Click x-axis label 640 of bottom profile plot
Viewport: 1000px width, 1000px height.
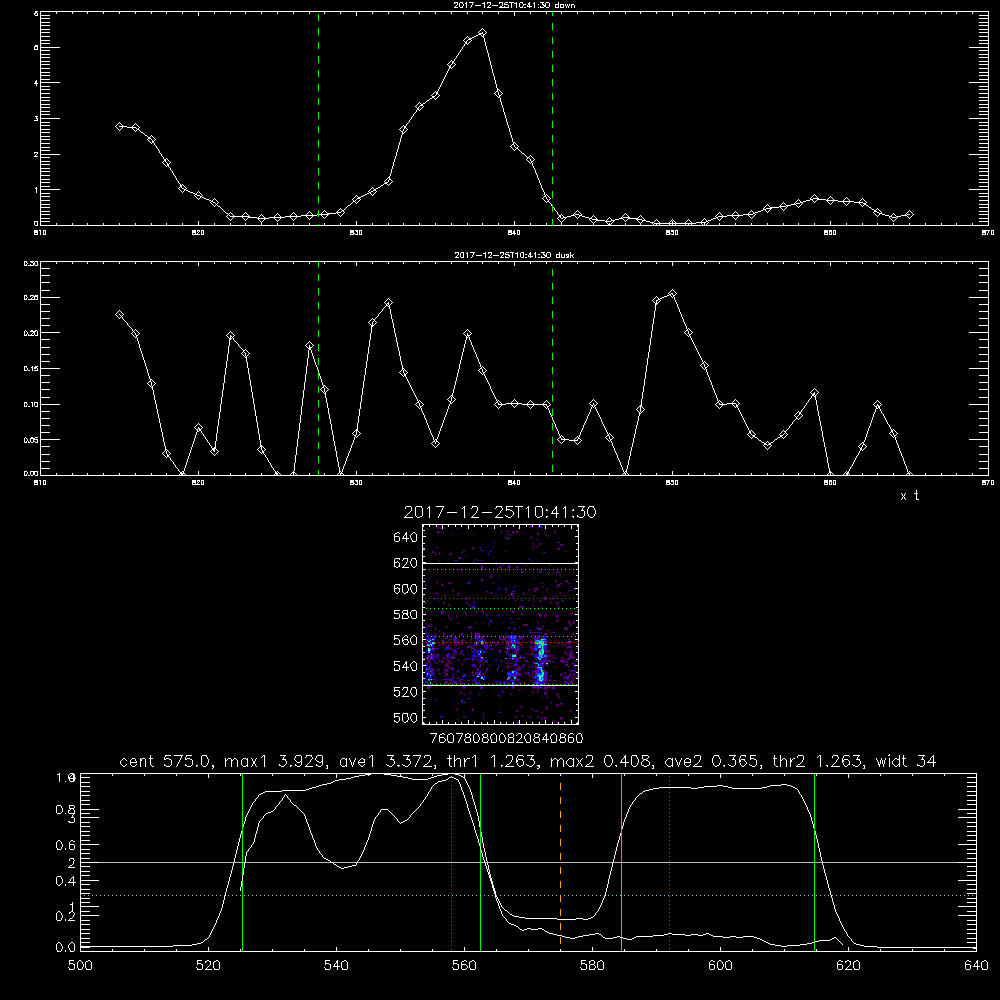976,966
